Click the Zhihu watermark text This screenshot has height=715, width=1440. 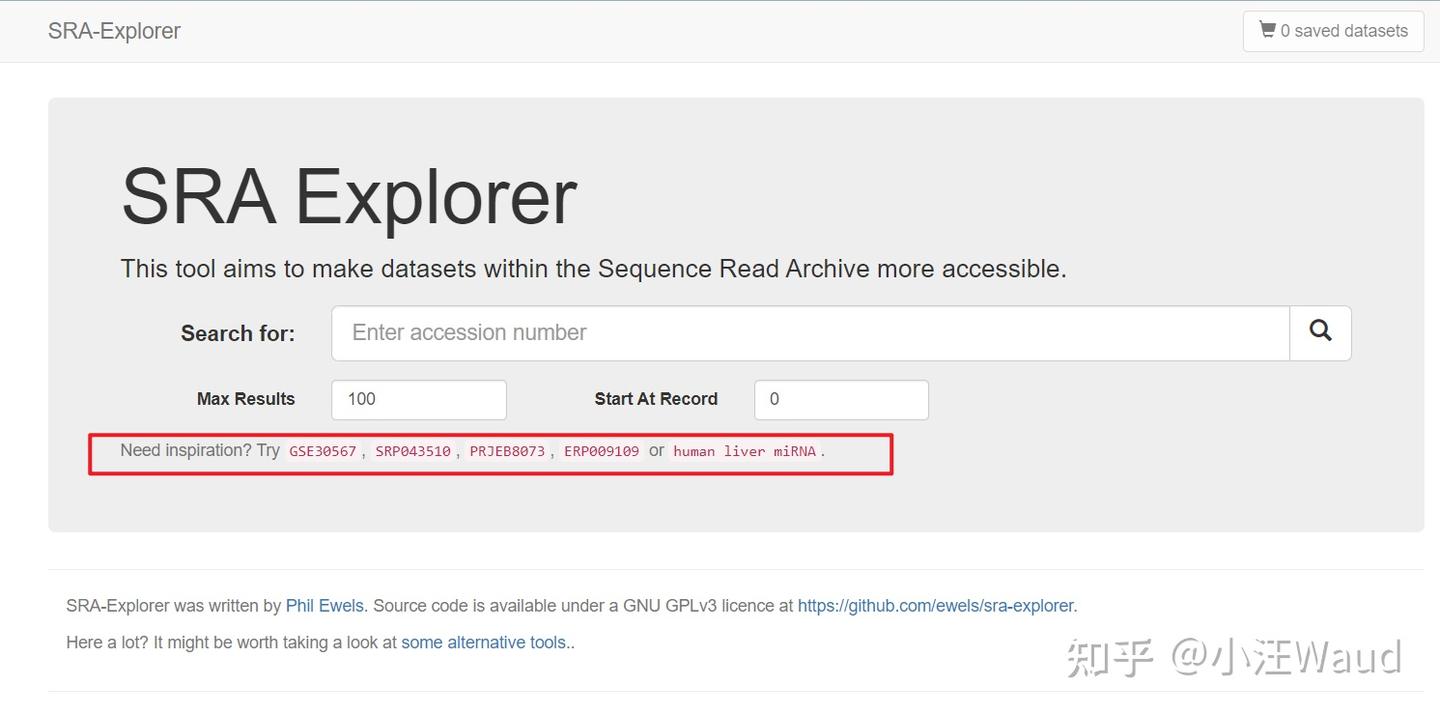1234,657
